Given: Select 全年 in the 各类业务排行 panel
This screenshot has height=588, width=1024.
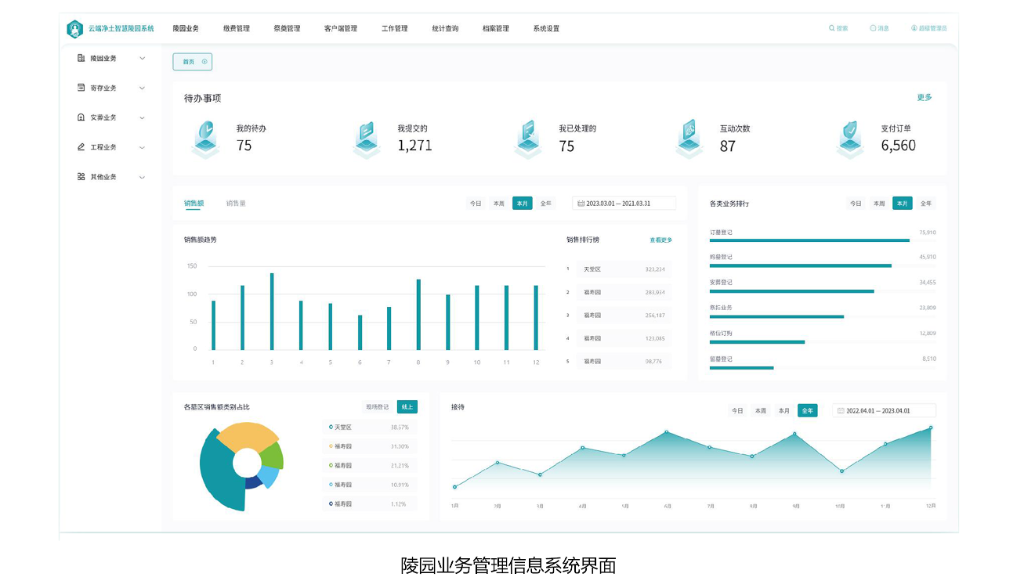Looking at the screenshot, I should pyautogui.click(x=926, y=204).
